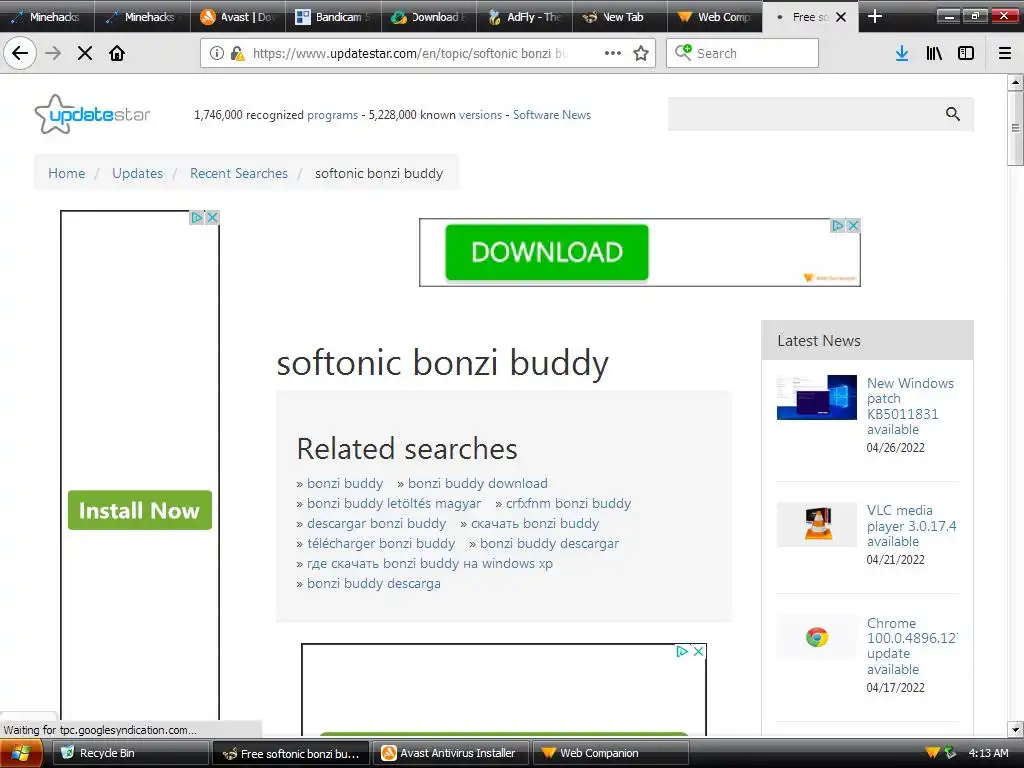Image resolution: width=1024 pixels, height=768 pixels.
Task: Click the Windows patch news thumbnail
Action: (x=817, y=397)
